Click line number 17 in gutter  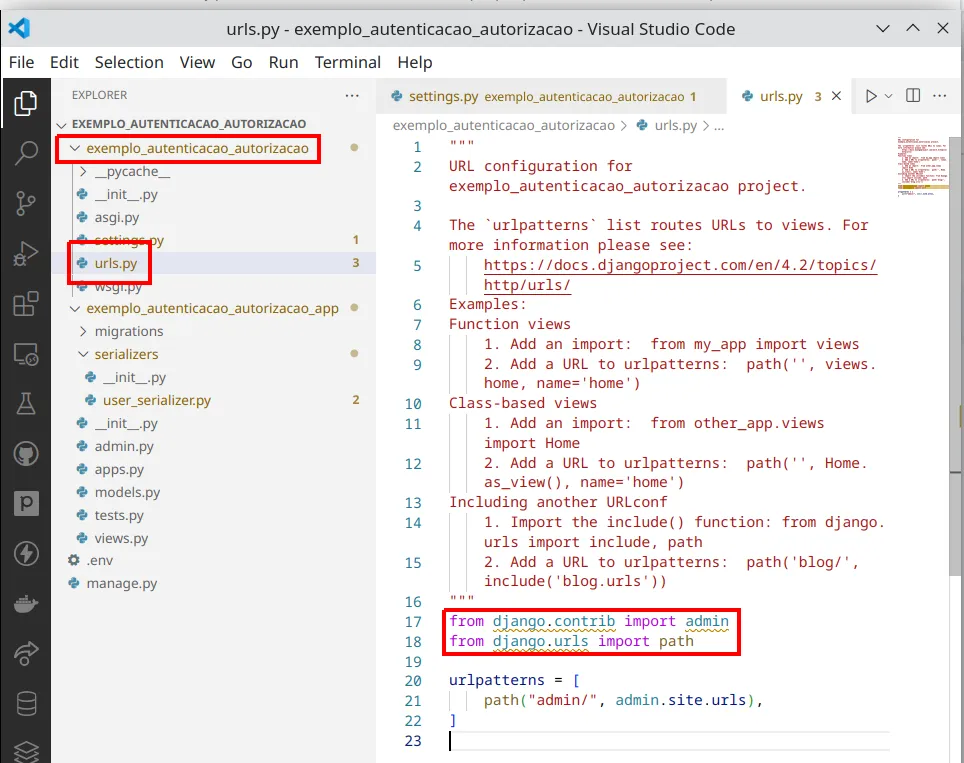413,622
